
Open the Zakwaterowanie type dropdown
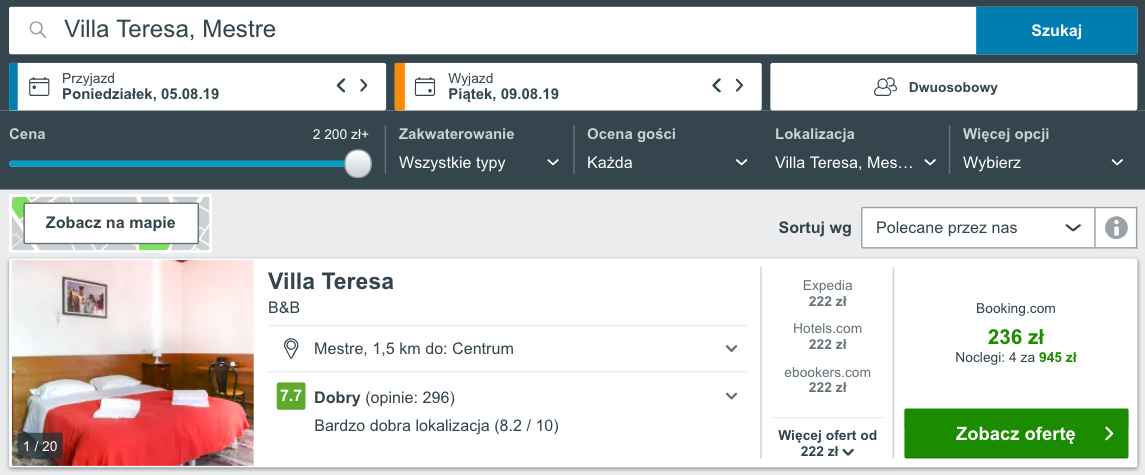[480, 162]
